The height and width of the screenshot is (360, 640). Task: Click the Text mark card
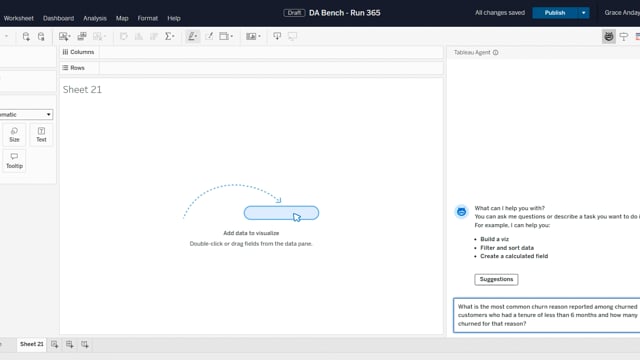[x=41, y=134]
